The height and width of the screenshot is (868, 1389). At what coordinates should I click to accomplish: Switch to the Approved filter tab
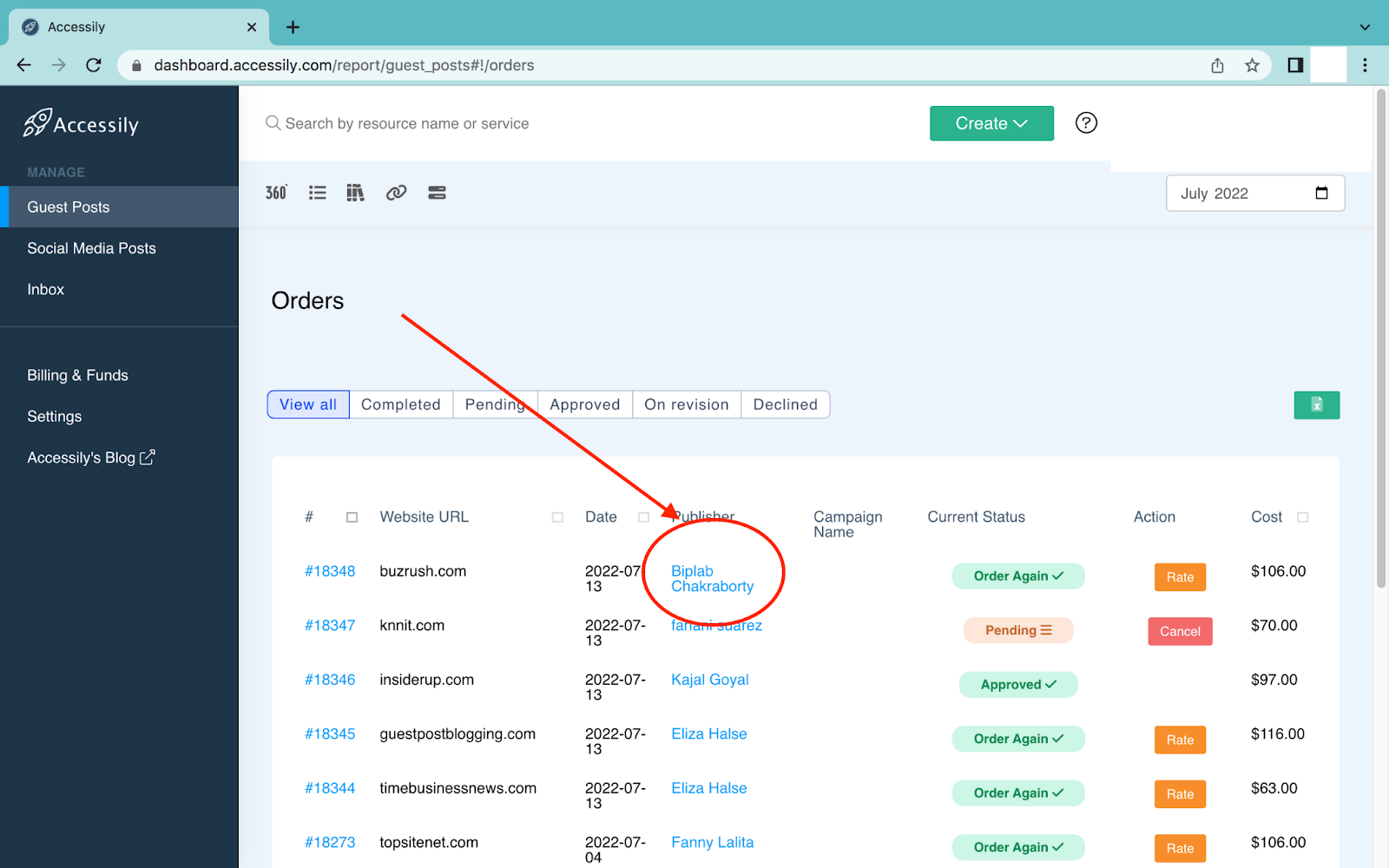pos(585,404)
